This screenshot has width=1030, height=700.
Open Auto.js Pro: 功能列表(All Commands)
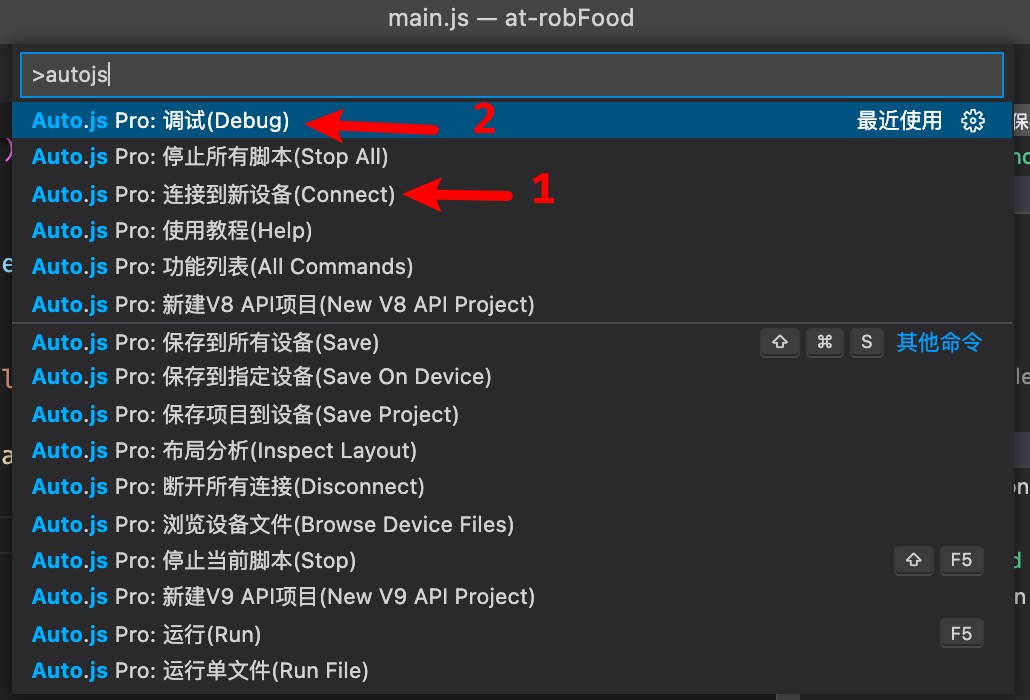coord(512,266)
